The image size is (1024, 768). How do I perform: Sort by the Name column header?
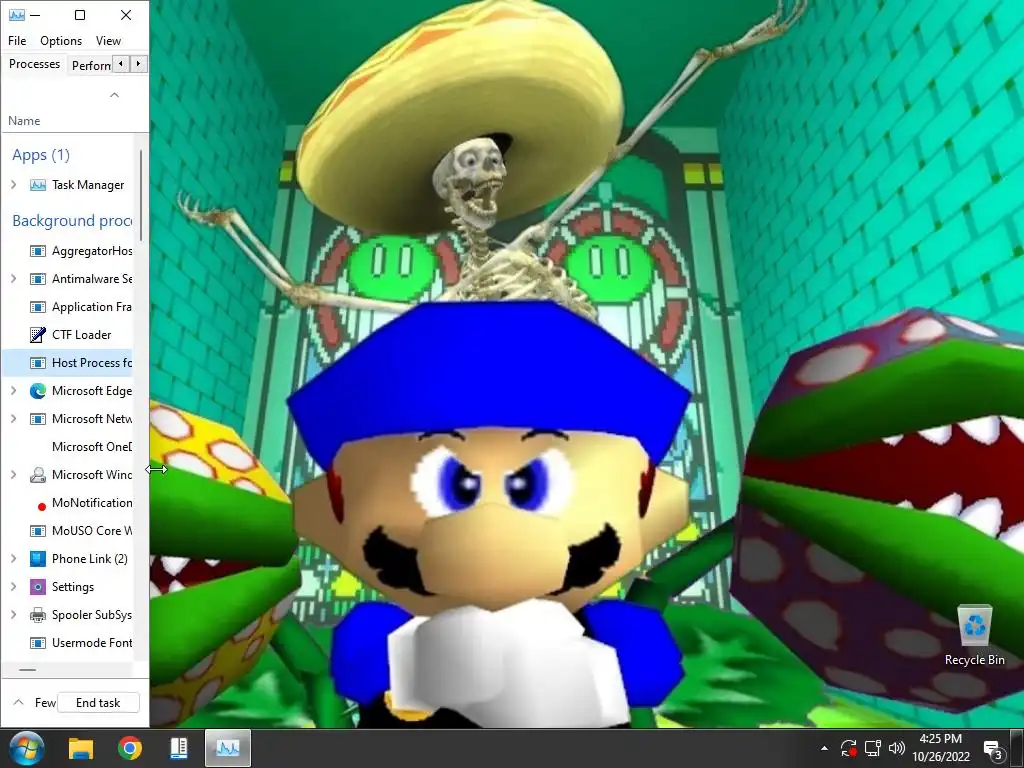point(24,121)
